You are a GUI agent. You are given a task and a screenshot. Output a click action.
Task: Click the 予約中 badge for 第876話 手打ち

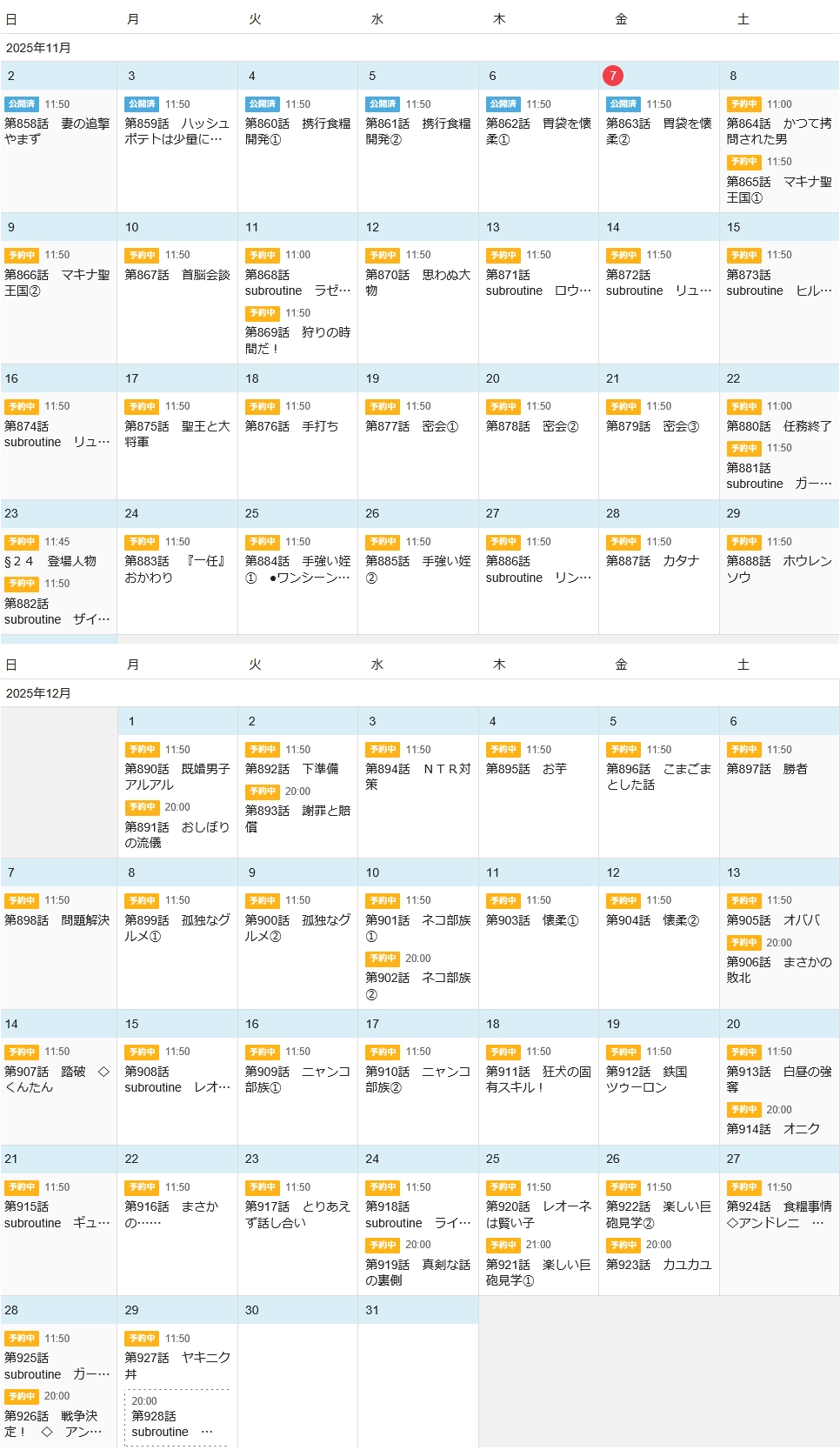pyautogui.click(x=263, y=406)
